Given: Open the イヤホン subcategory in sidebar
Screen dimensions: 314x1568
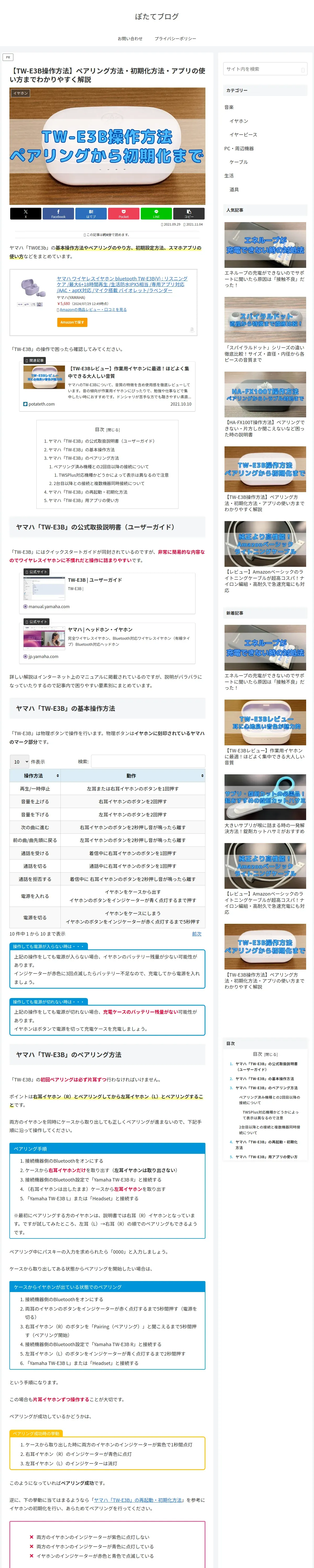Looking at the screenshot, I should pyautogui.click(x=239, y=121).
